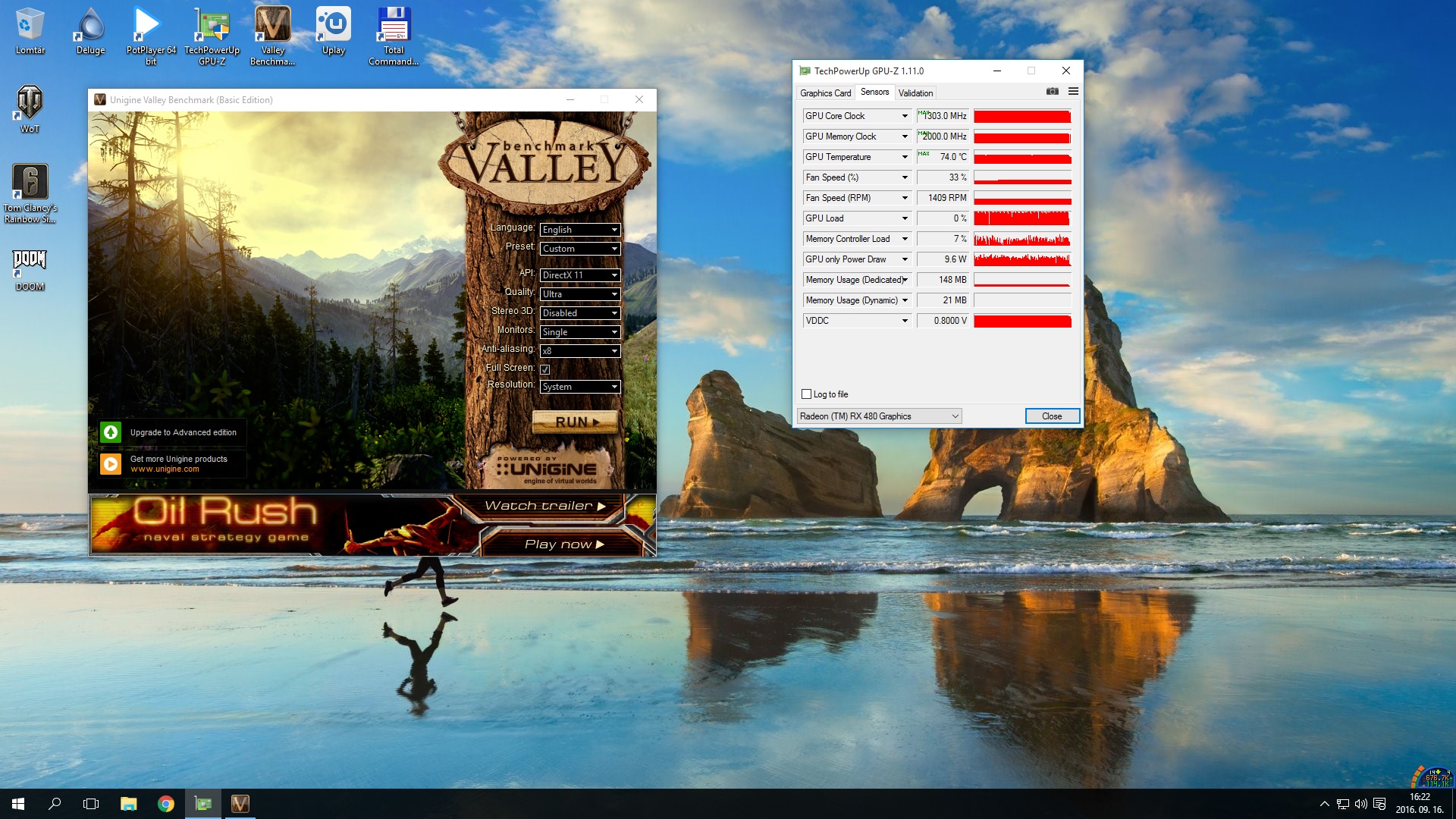The width and height of the screenshot is (1456, 819).
Task: Open the Resolution dropdown set to System
Action: coord(580,387)
